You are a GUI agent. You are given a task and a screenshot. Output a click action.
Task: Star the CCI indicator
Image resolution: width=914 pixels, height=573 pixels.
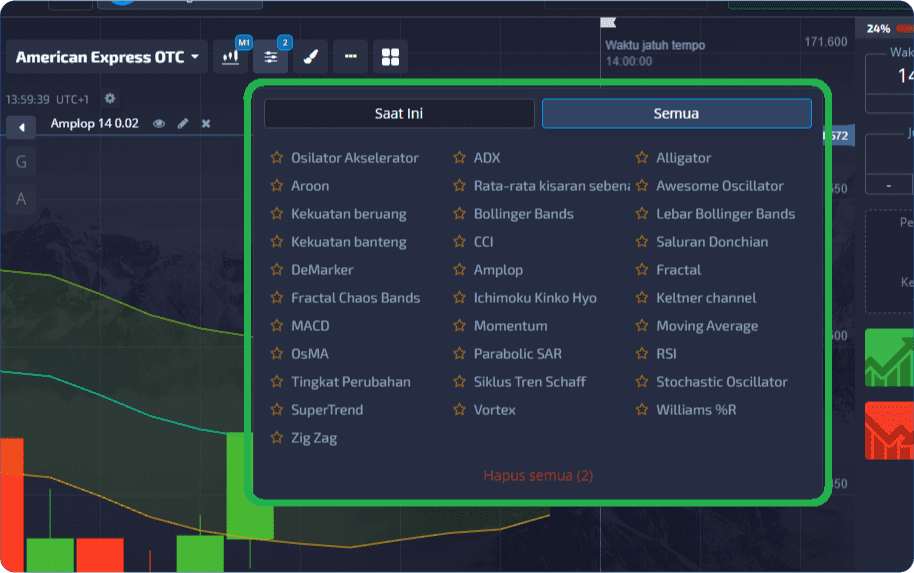[x=459, y=241]
